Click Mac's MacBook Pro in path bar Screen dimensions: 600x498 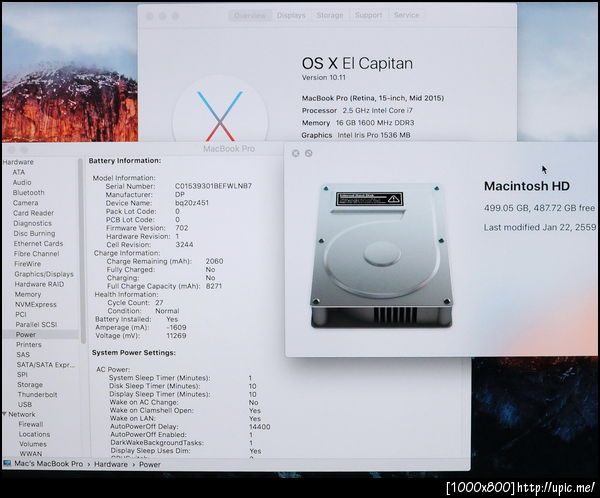(49, 464)
